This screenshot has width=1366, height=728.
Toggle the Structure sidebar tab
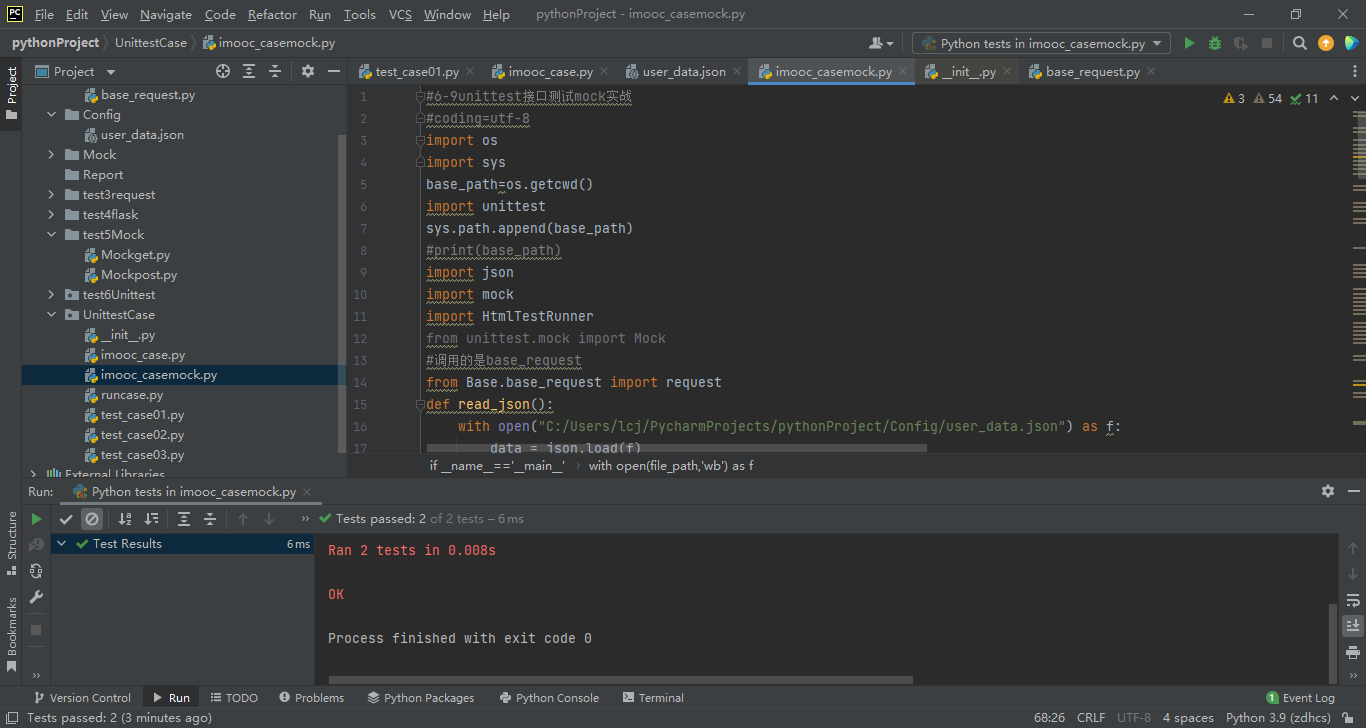[12, 544]
